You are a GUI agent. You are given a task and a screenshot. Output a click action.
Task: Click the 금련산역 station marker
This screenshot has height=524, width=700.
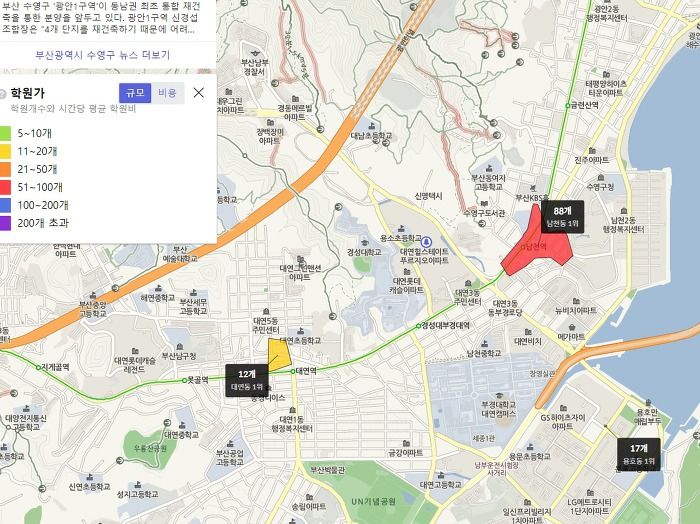point(568,106)
